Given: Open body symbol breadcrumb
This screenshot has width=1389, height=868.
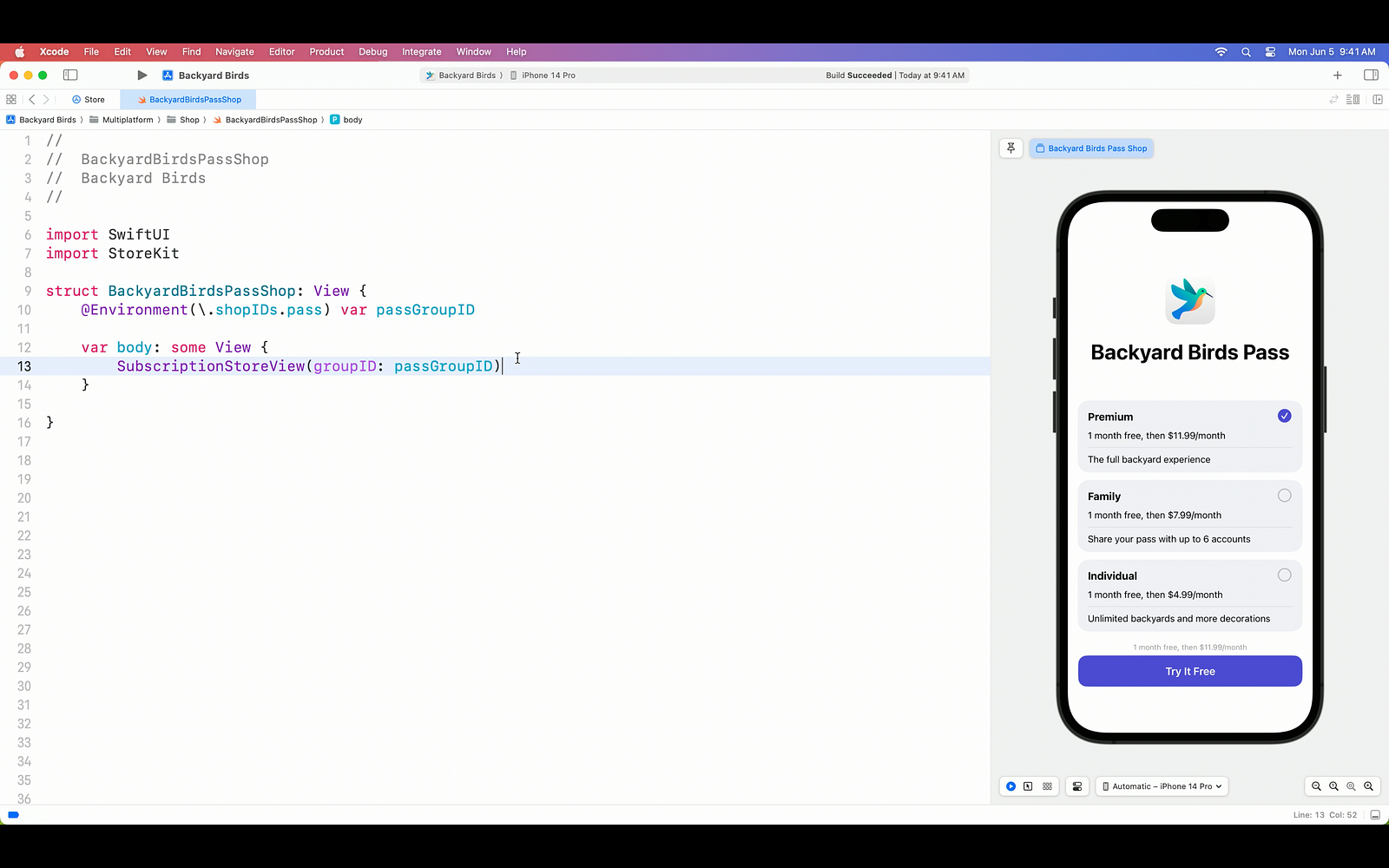Looking at the screenshot, I should point(346,120).
